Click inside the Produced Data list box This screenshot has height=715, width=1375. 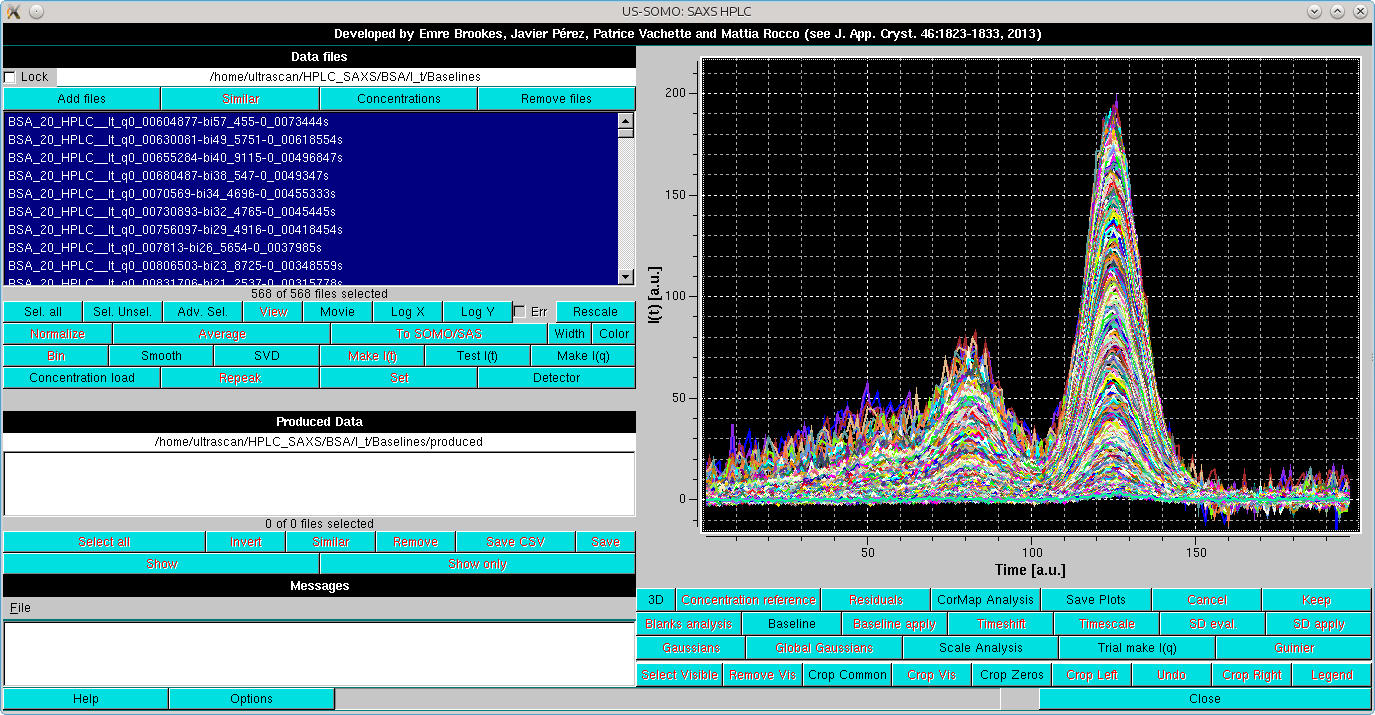319,484
